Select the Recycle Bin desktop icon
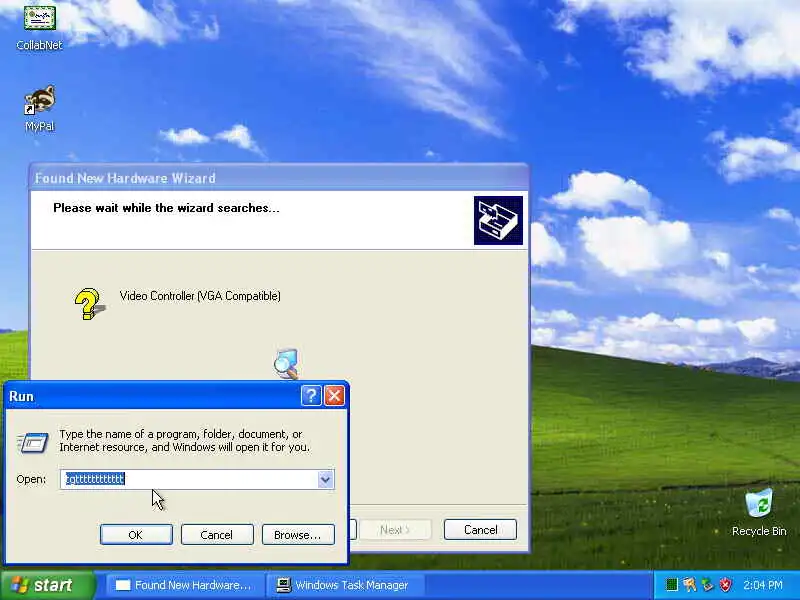Viewport: 800px width, 600px height. tap(759, 512)
